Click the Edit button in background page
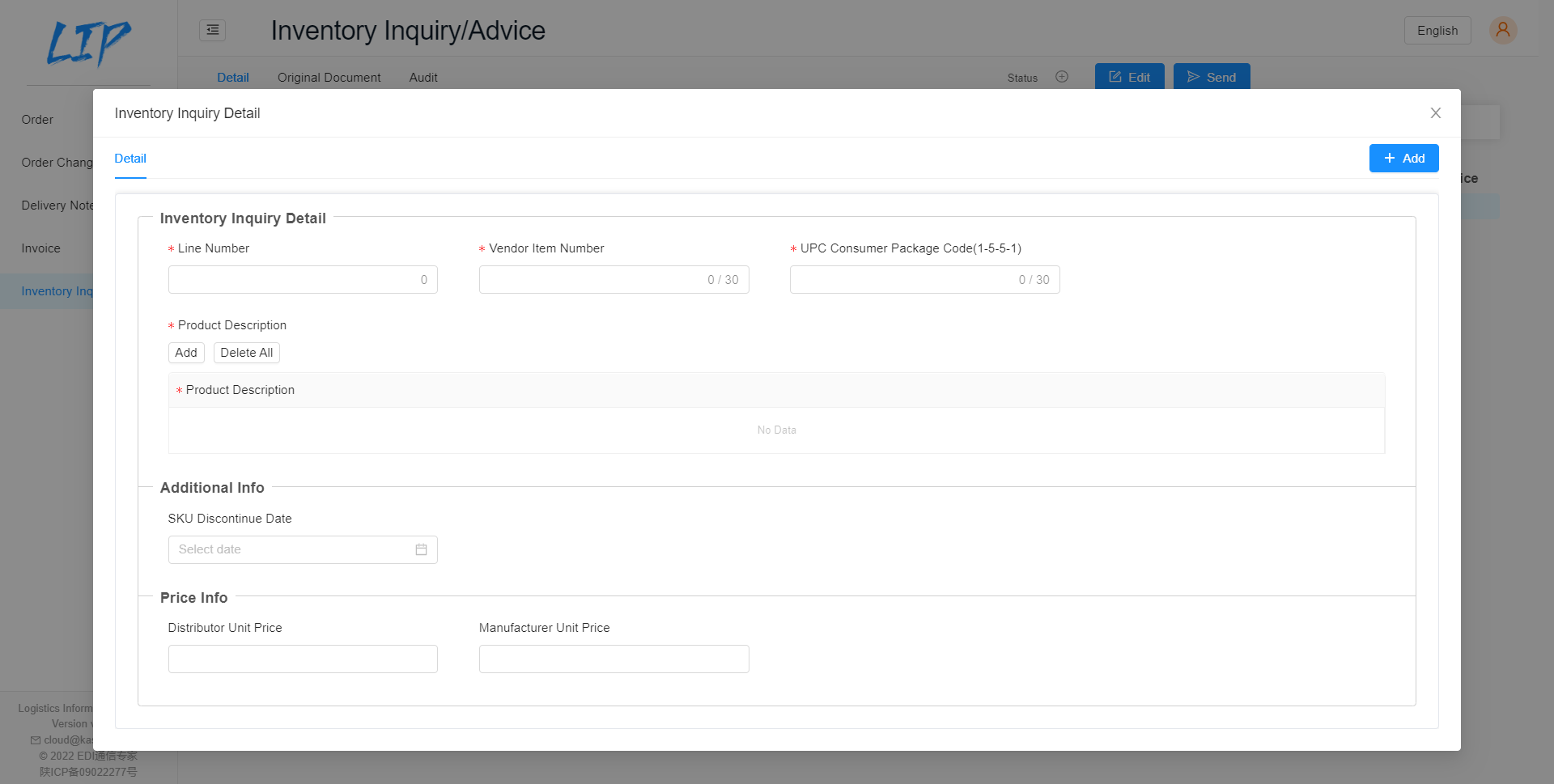The image size is (1554, 784). (1129, 77)
